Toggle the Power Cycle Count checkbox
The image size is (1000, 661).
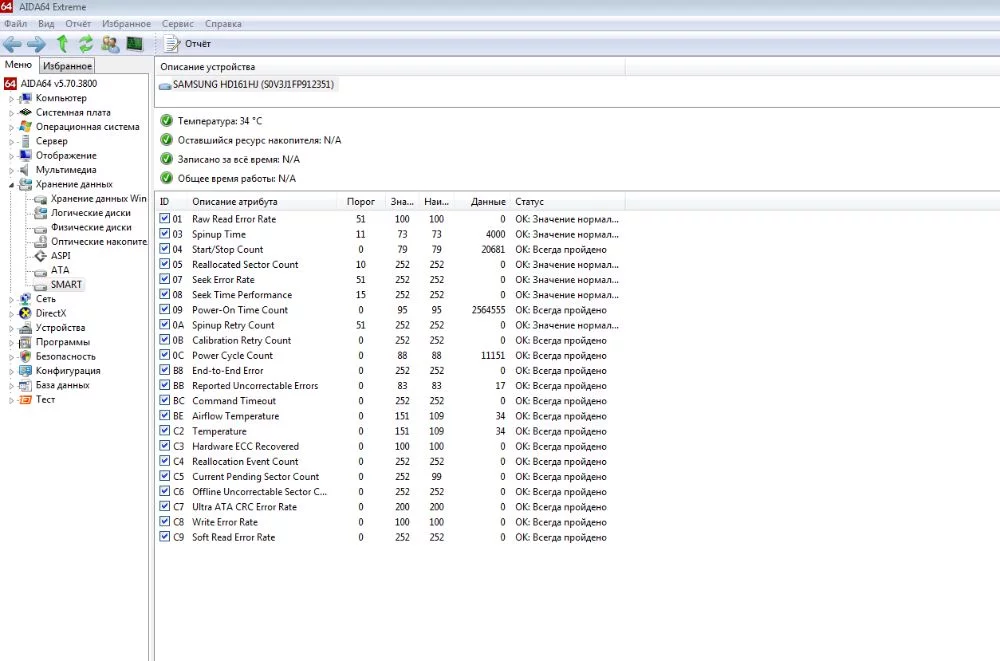click(x=165, y=355)
